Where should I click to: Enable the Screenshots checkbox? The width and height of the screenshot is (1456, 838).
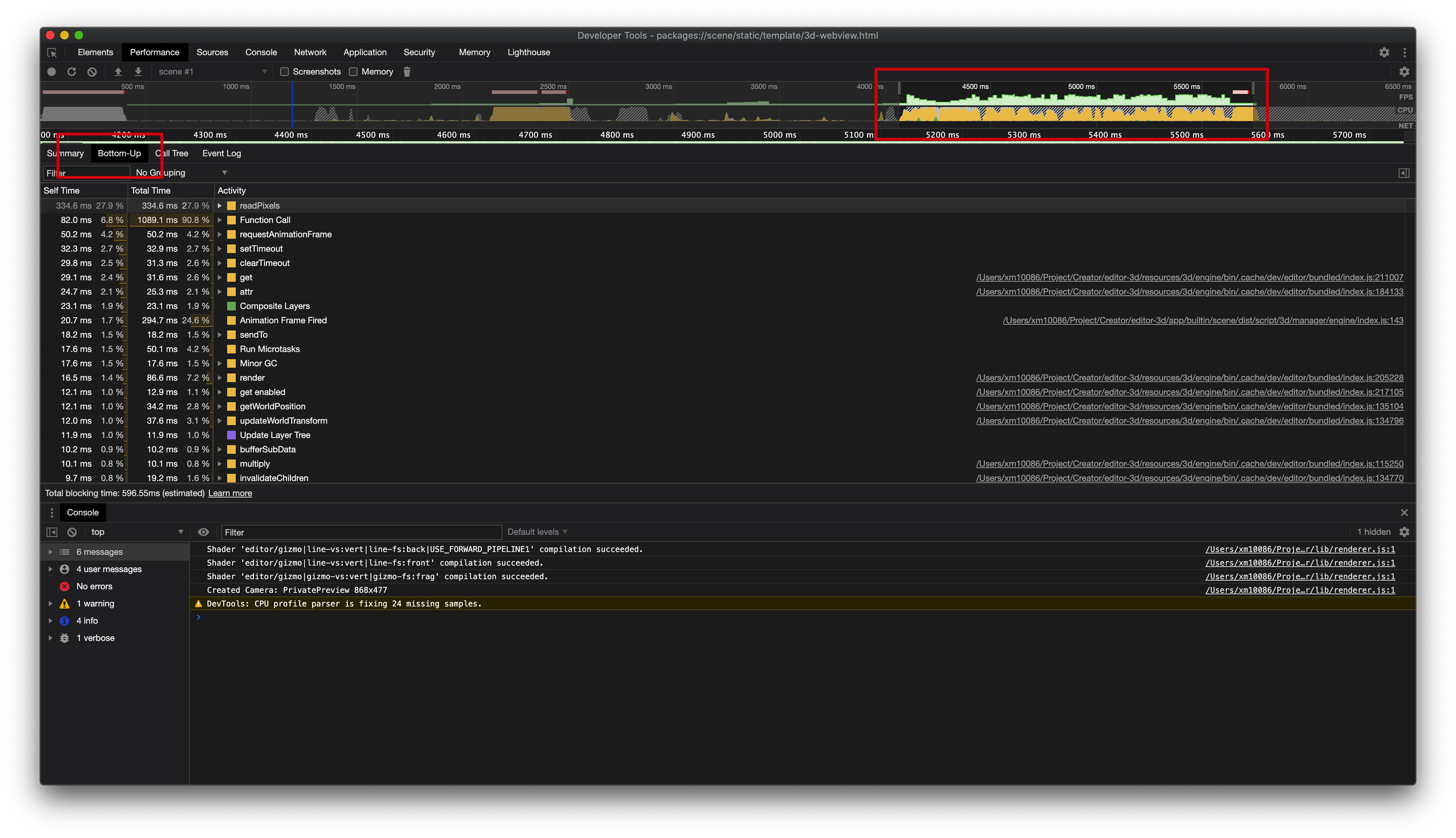coord(284,72)
